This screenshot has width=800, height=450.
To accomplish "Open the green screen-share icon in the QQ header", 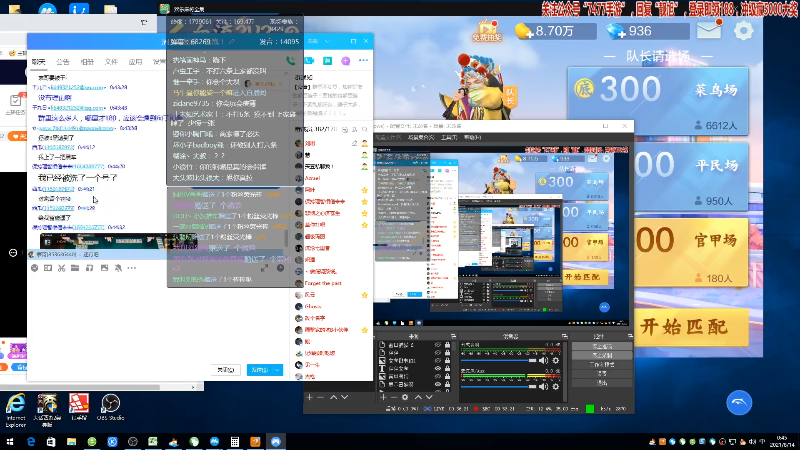I will pyautogui.click(x=328, y=61).
